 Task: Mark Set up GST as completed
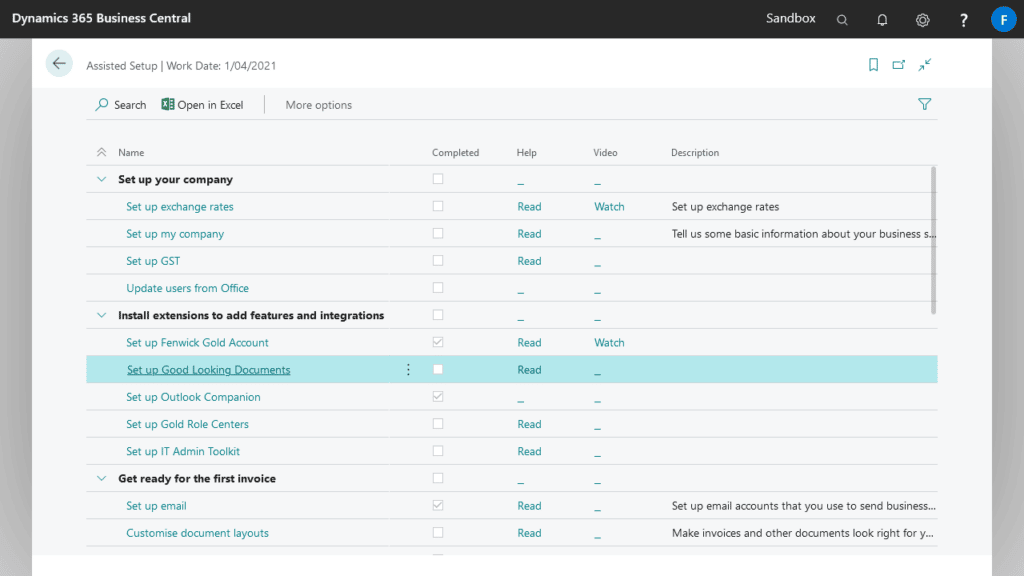[437, 260]
